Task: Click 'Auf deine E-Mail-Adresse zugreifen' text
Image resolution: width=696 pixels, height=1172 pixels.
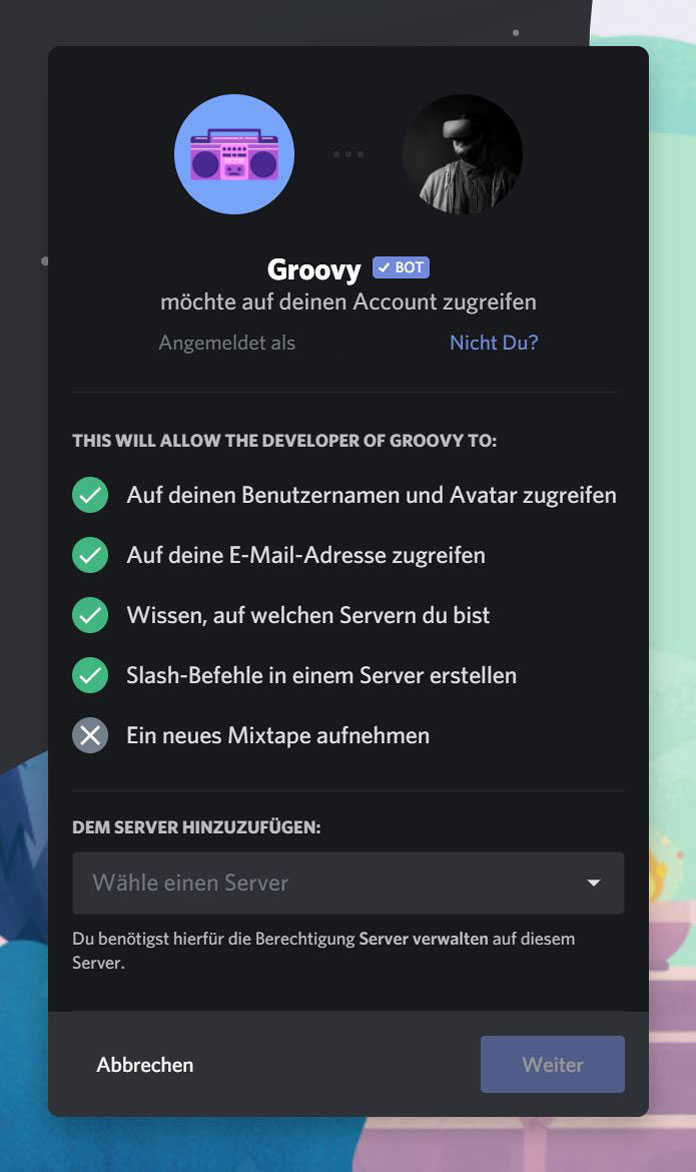Action: (x=306, y=555)
